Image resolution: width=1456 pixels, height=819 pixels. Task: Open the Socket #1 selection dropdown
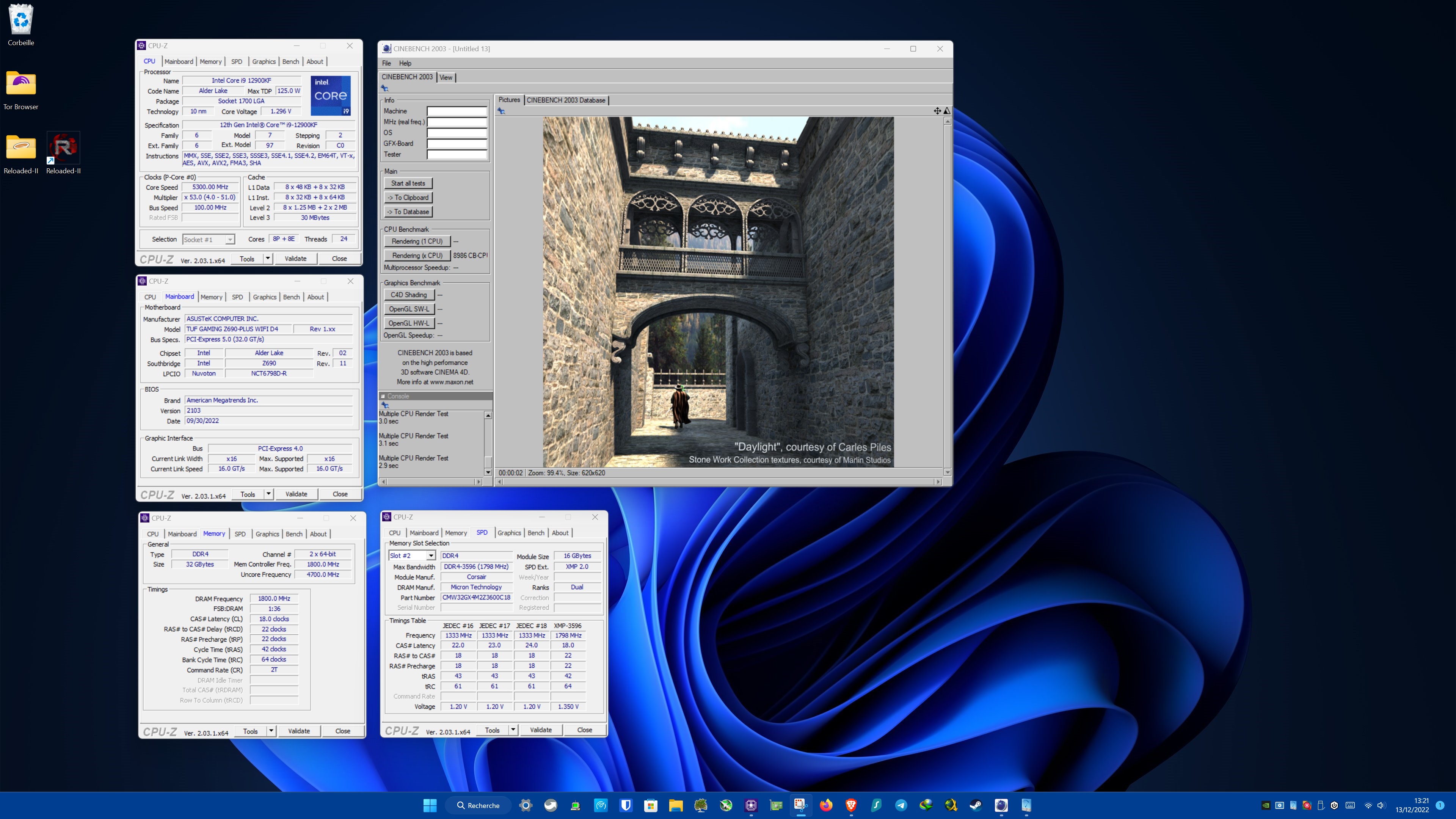[x=208, y=240]
